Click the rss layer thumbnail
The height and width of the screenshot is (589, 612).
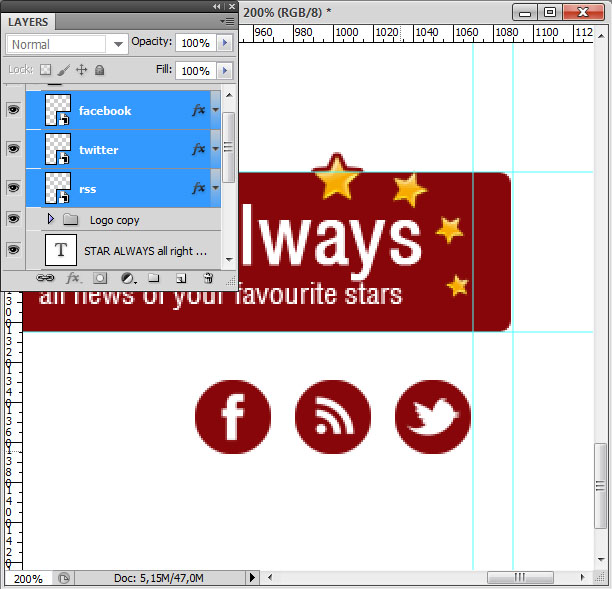pos(58,188)
